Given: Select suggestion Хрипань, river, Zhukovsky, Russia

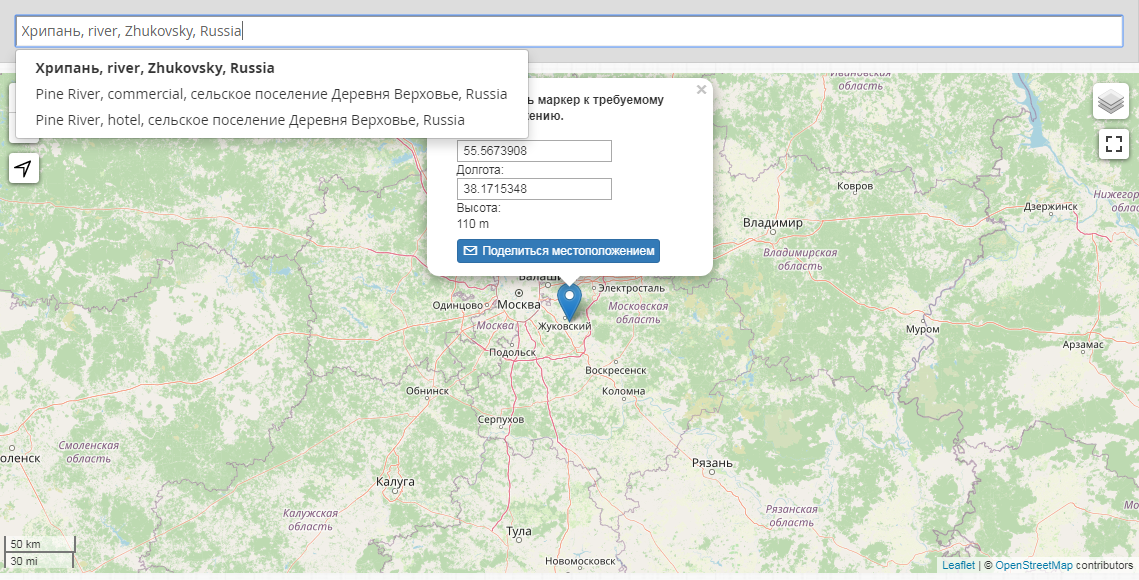Looking at the screenshot, I should coord(155,69).
